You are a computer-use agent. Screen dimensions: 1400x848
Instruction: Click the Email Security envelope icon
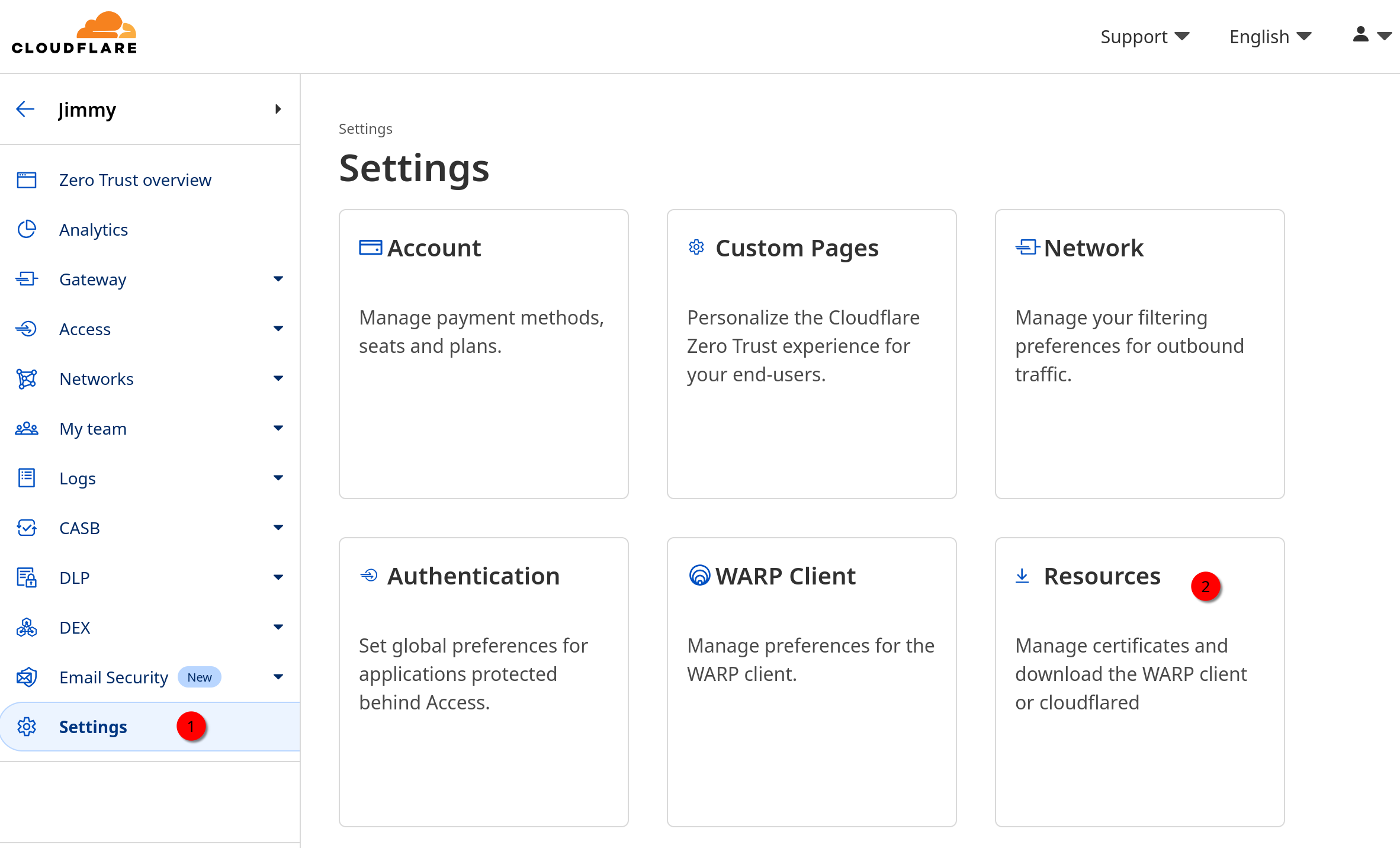27,677
